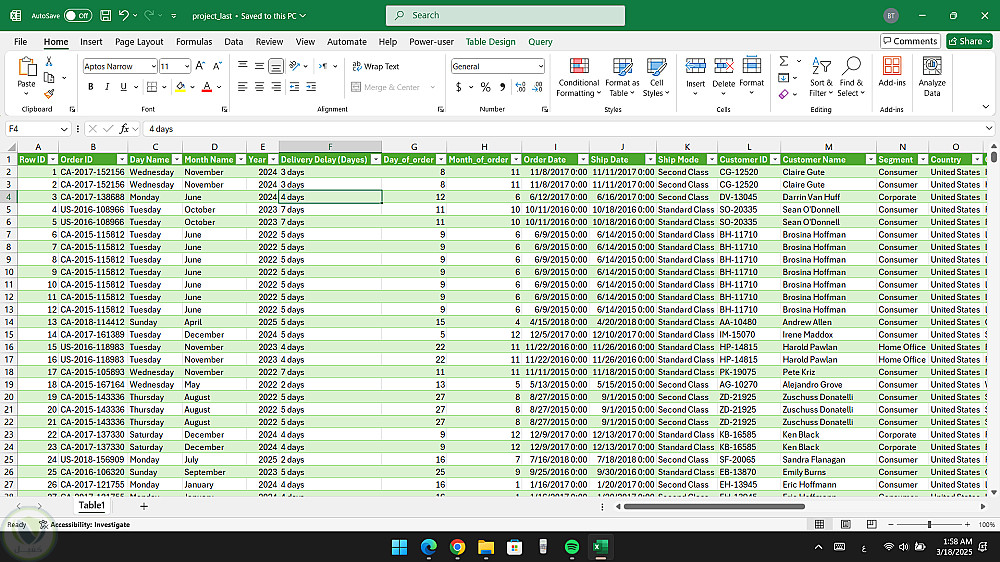Click the Increase Indent icon
Viewport: 1000px width, 562px height.
click(311, 87)
